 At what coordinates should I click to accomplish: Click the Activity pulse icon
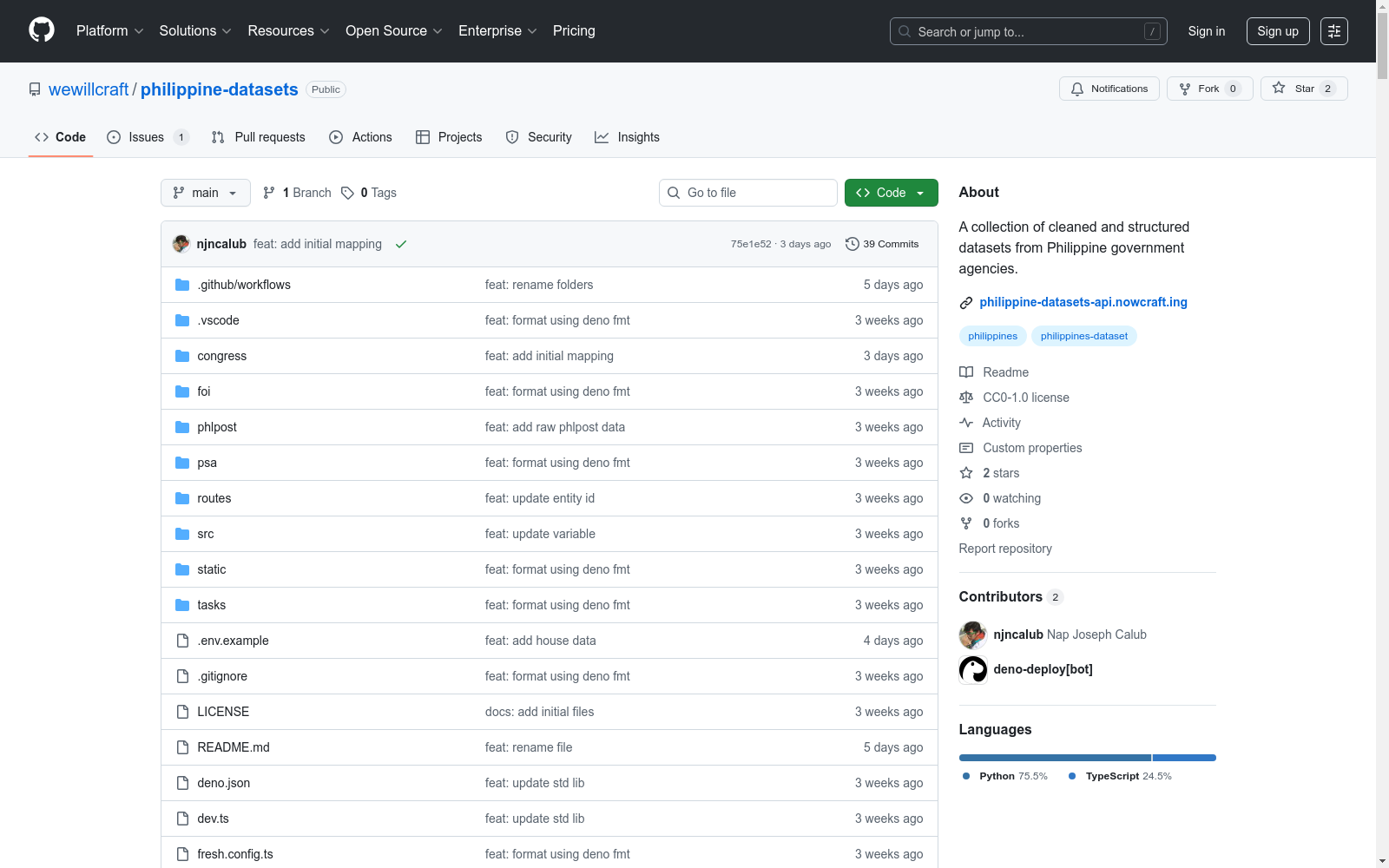point(966,423)
